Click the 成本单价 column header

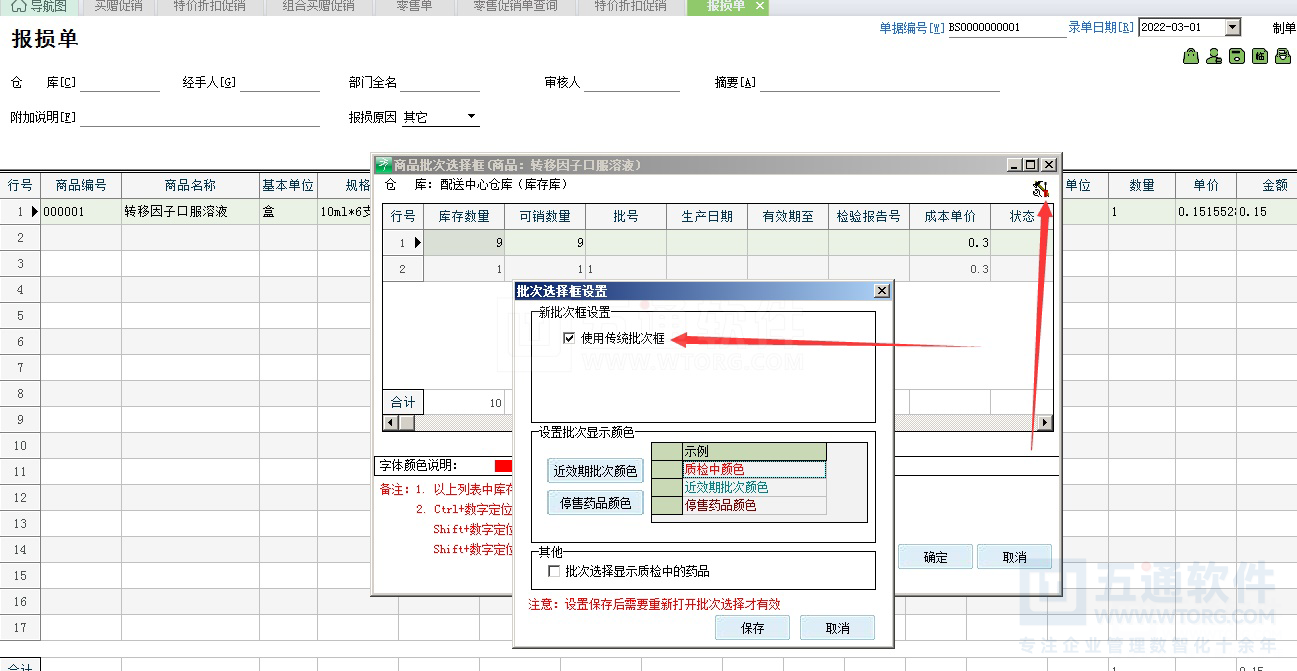point(950,216)
